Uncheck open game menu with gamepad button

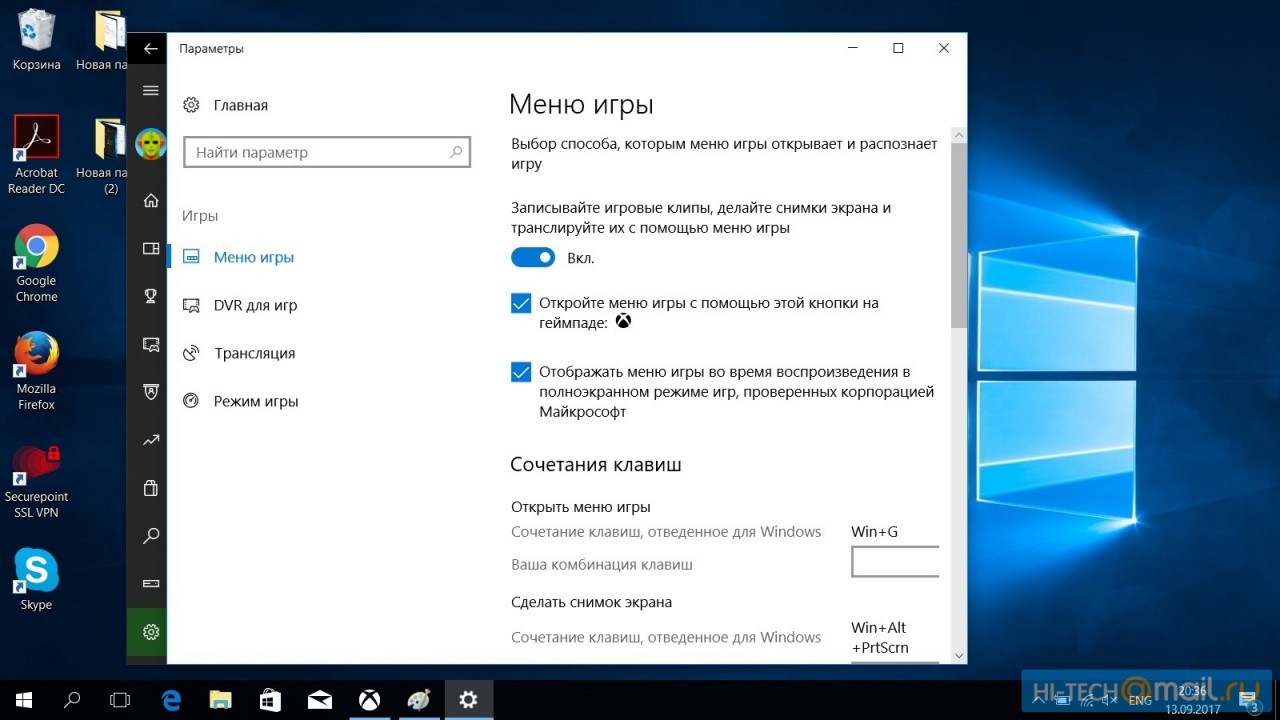click(x=521, y=303)
